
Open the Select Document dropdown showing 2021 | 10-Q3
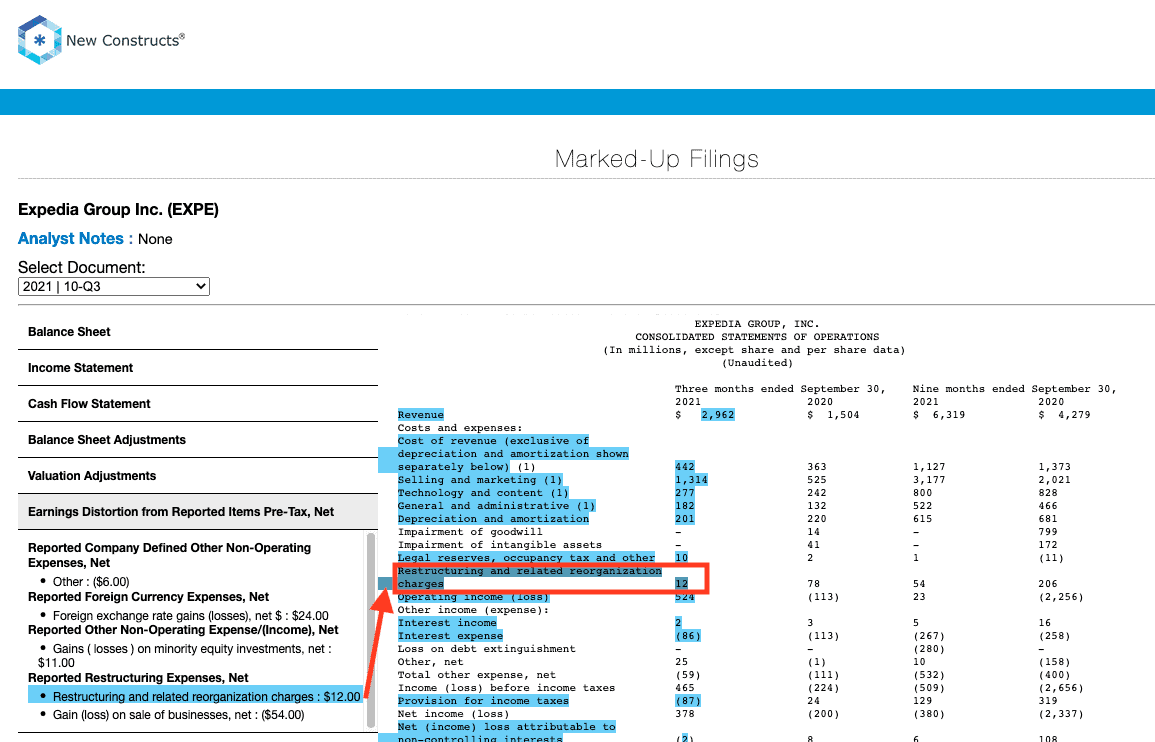[113, 287]
